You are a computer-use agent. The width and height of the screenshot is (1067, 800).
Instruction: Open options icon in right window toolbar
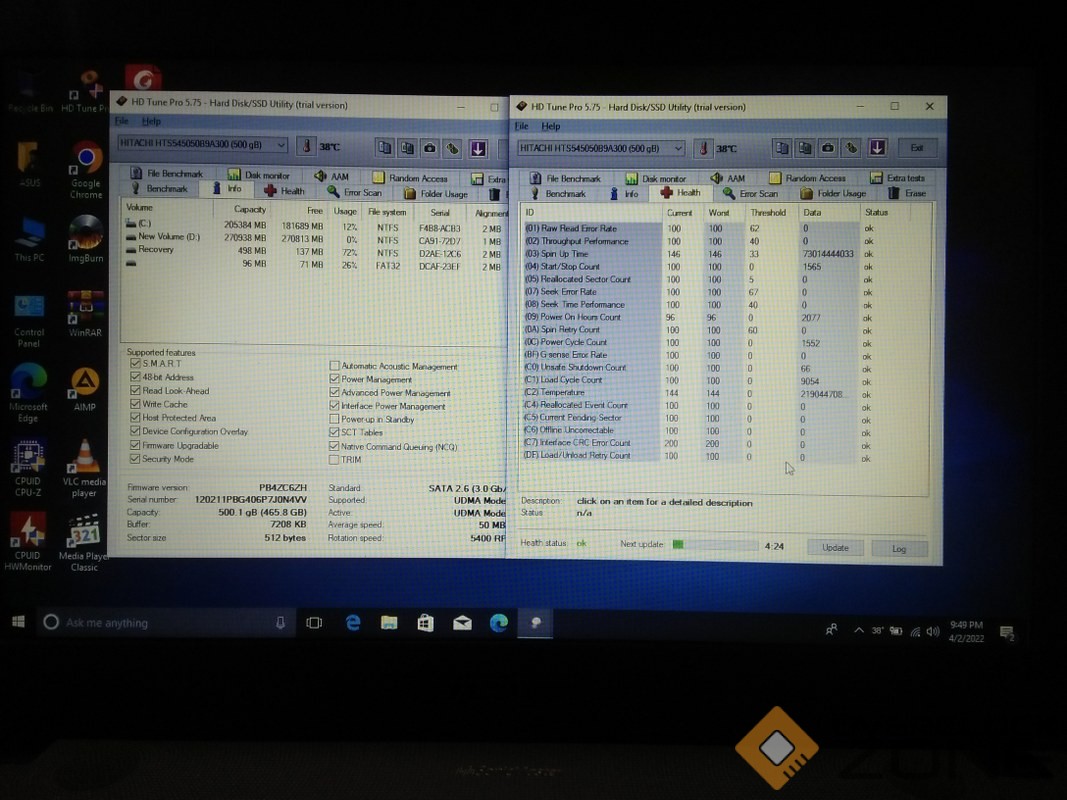point(851,148)
